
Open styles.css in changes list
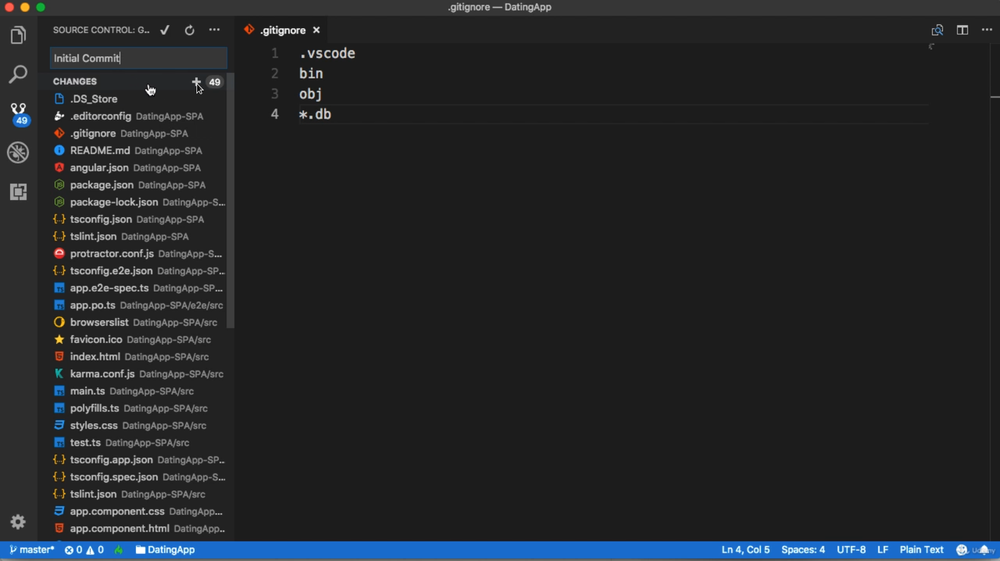(138, 426)
